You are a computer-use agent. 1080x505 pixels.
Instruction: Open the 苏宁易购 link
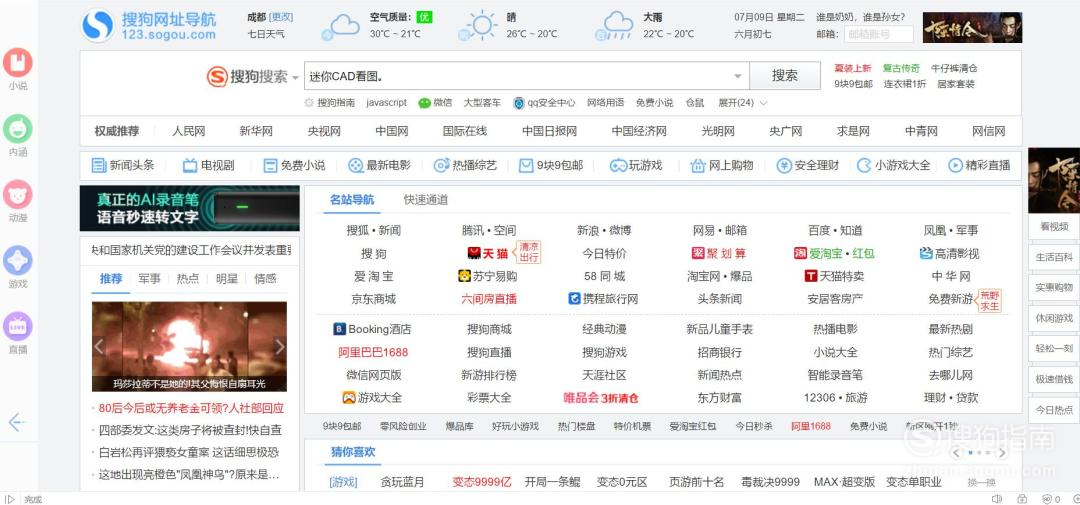488,276
